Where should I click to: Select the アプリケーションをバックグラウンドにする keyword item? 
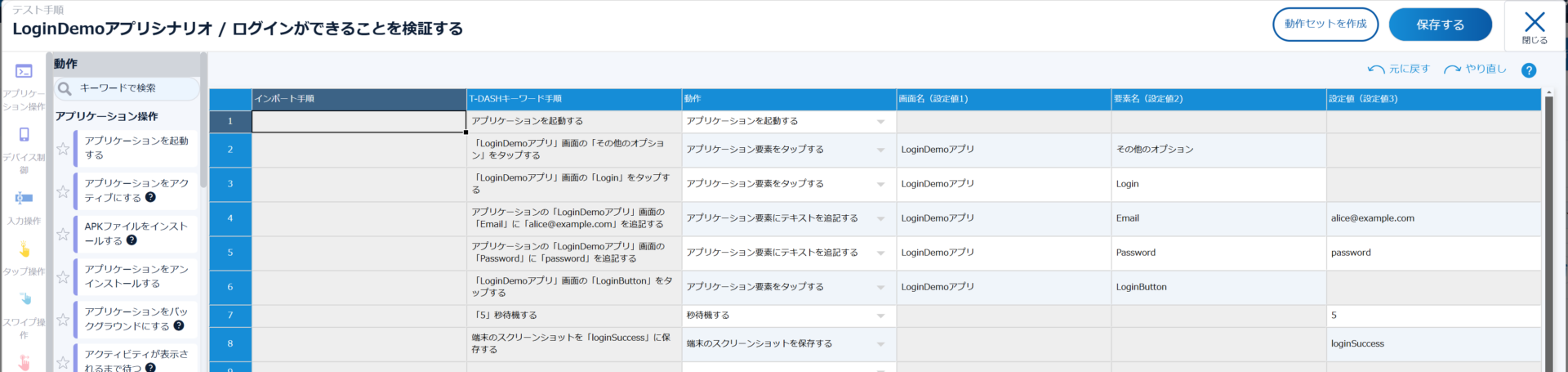pos(136,319)
